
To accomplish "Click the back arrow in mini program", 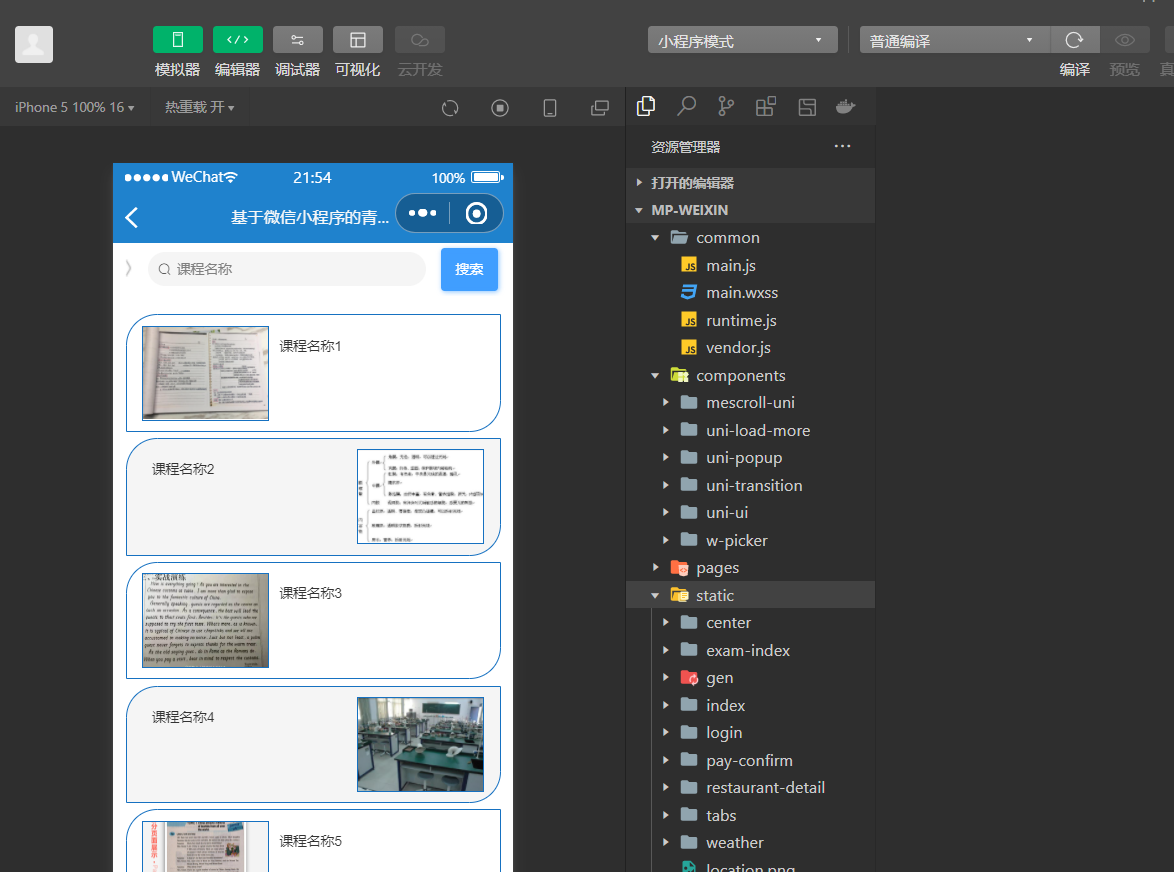I will click(x=132, y=217).
